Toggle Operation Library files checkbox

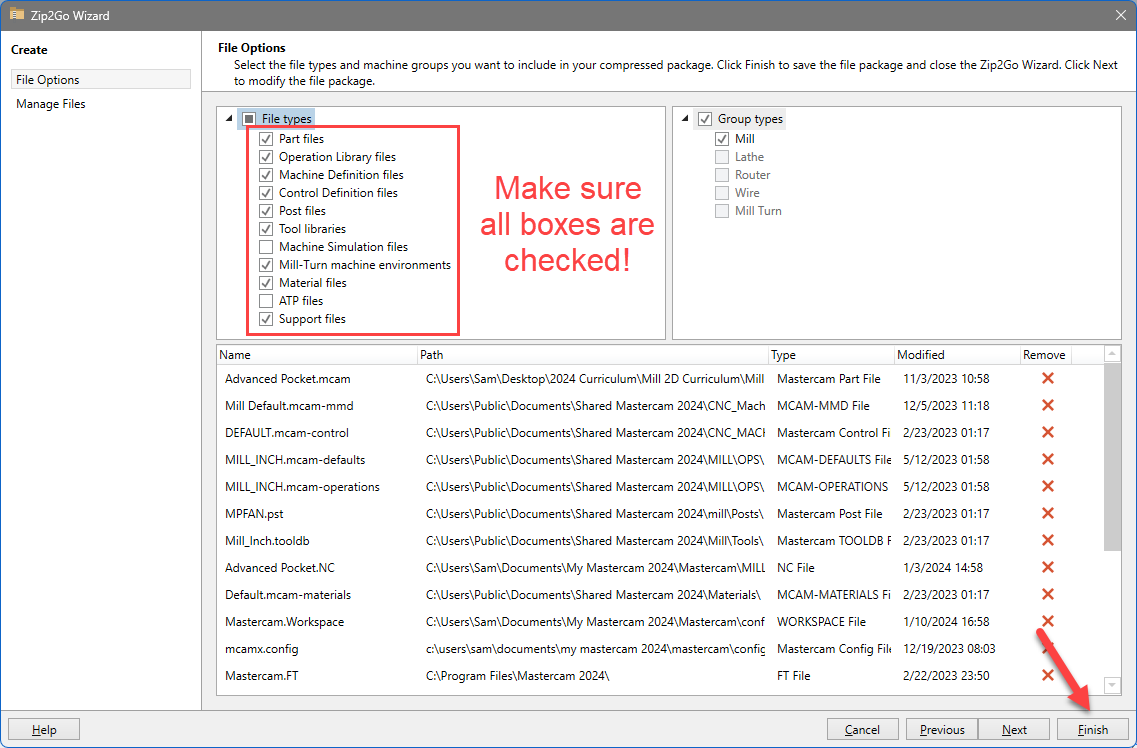266,157
